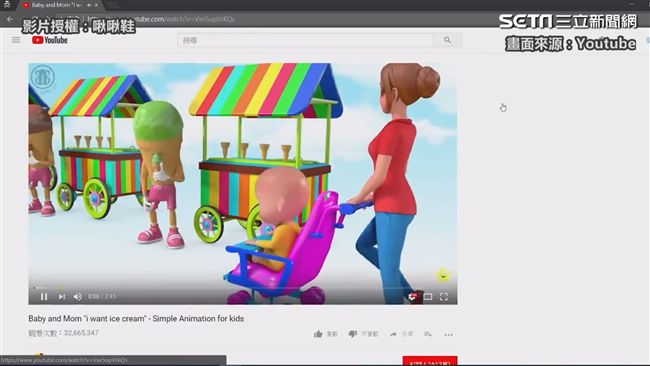Skip to the next video

tap(62, 296)
